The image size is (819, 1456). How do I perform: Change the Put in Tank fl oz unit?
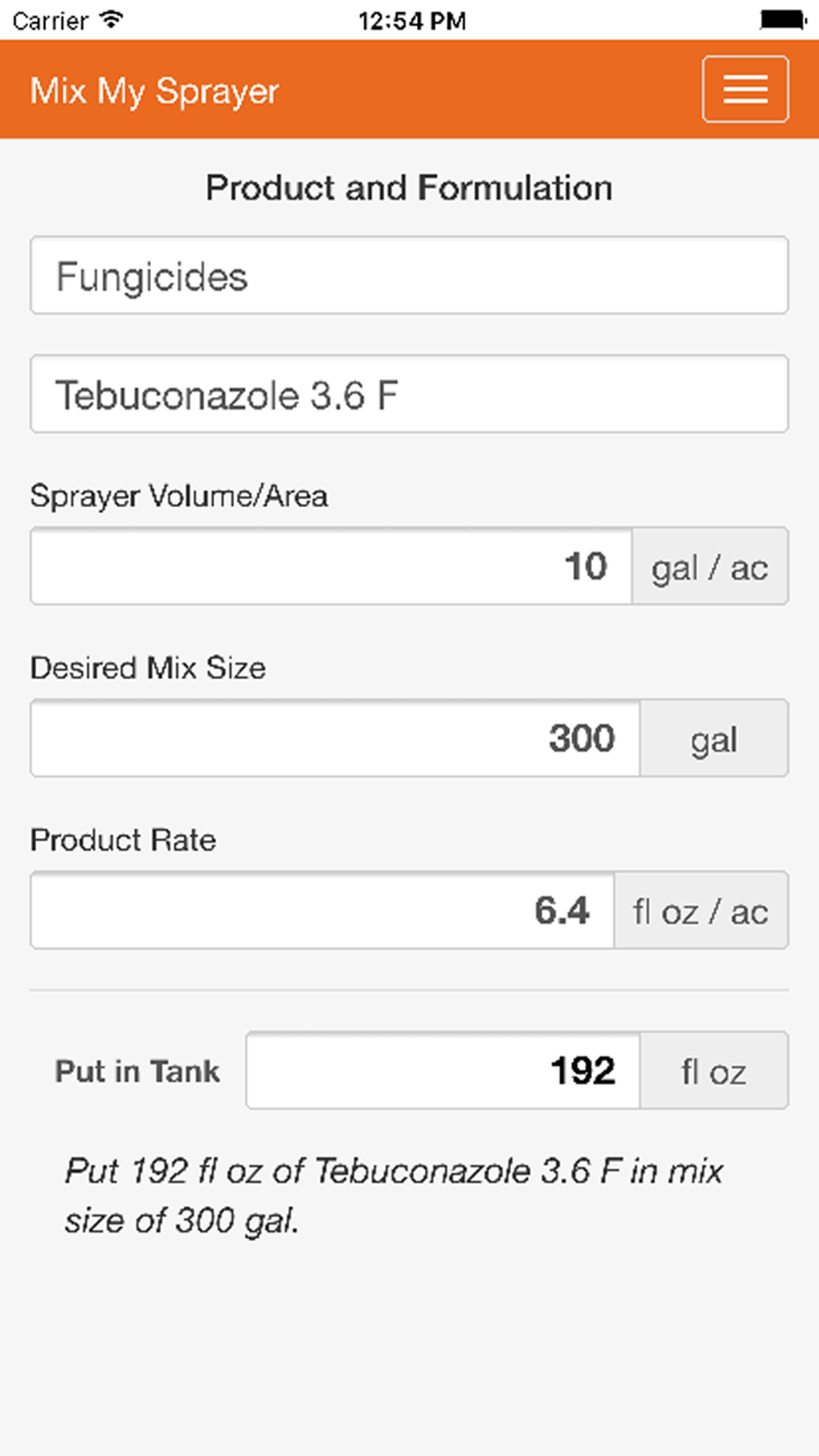(713, 1071)
